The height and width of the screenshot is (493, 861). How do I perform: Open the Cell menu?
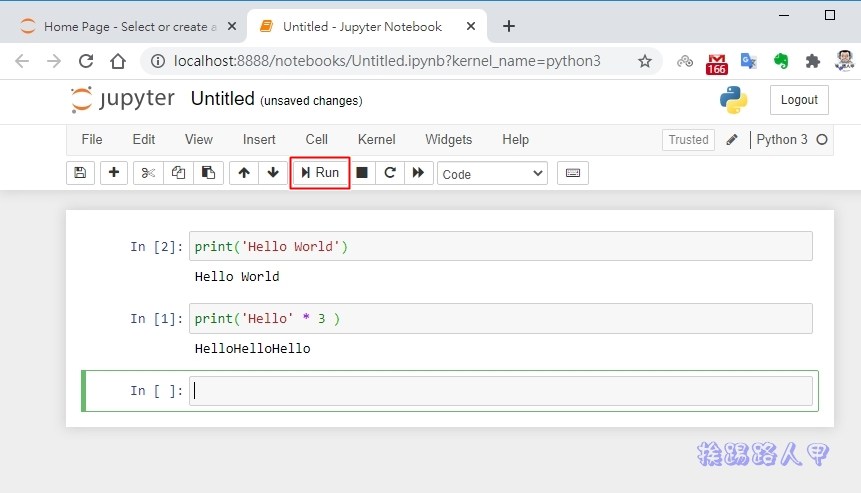[317, 140]
